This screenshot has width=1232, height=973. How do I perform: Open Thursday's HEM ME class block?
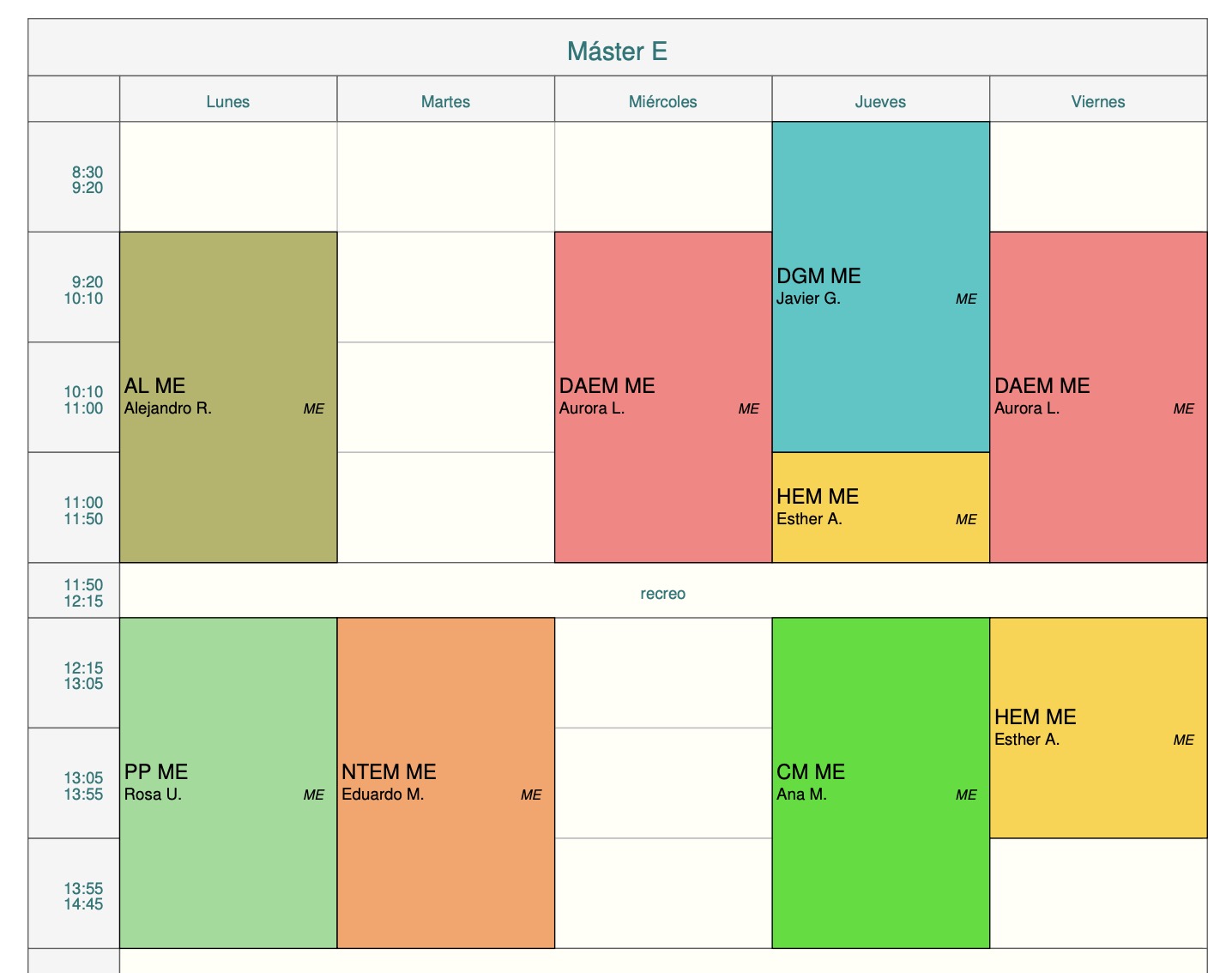(880, 507)
